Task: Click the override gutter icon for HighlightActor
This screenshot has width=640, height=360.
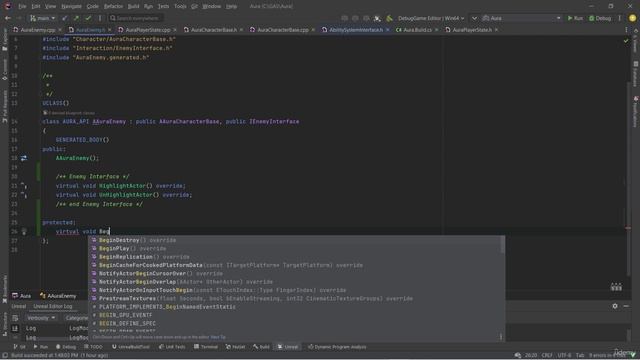Action: click(24, 186)
